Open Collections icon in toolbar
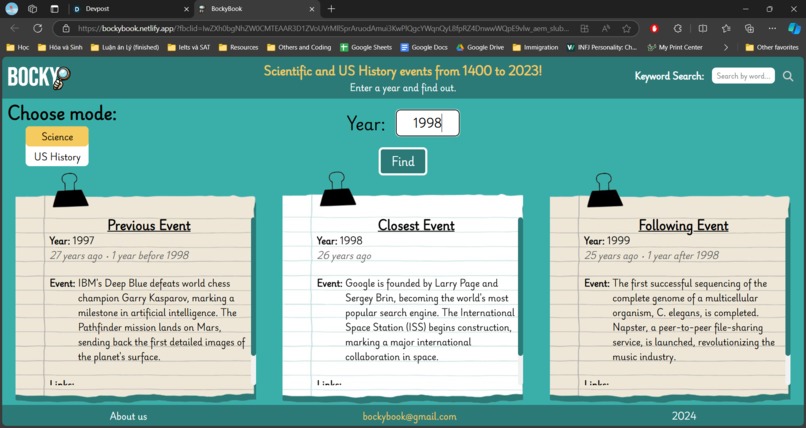Viewport: 806px width, 428px height. [x=749, y=29]
